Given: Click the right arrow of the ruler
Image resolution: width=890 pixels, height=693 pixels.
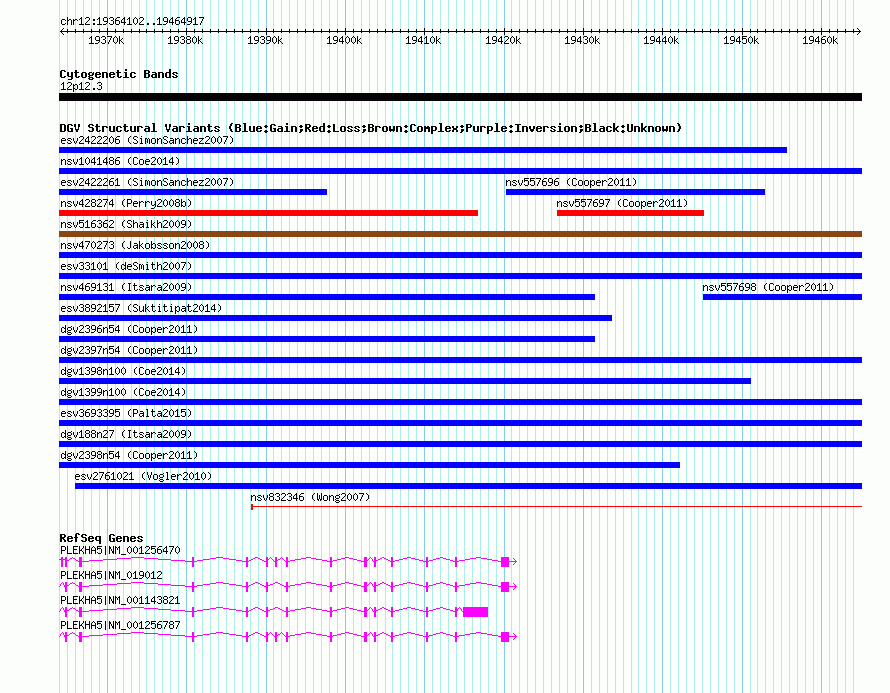Looking at the screenshot, I should tap(858, 31).
